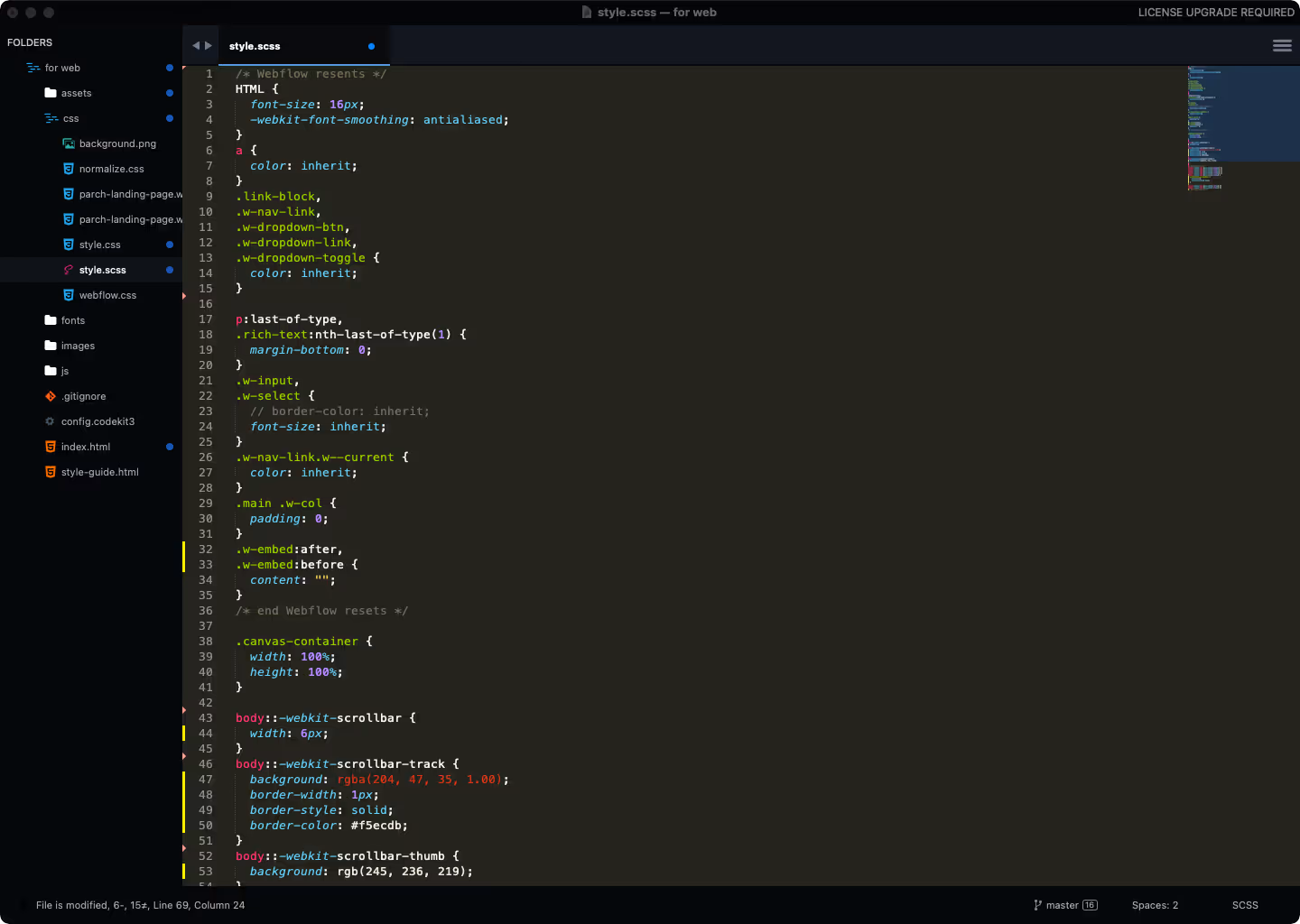Image resolution: width=1300 pixels, height=924 pixels.
Task: Click line number 1 in the gutter
Action: pos(209,74)
